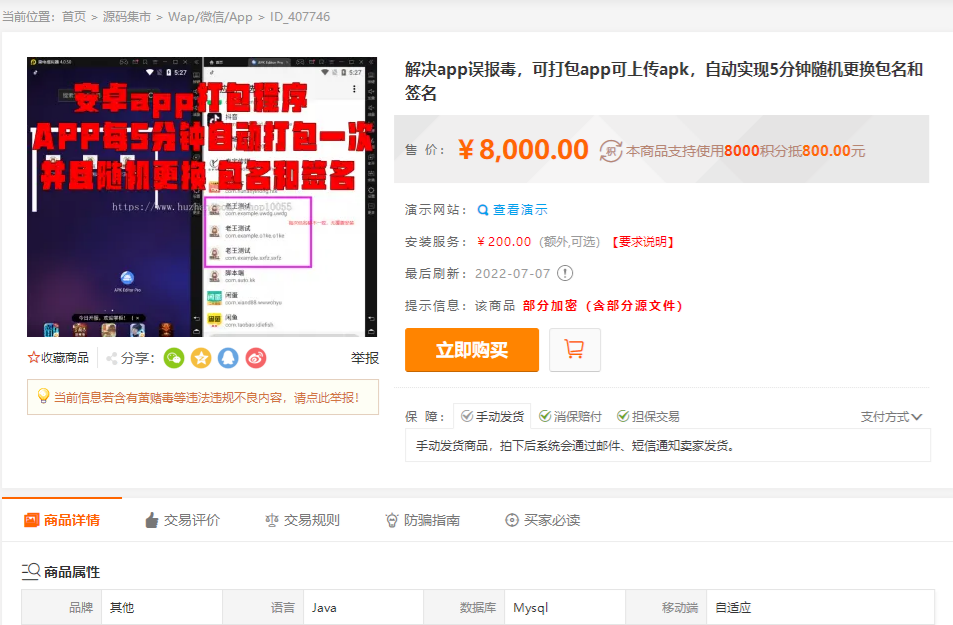953x625 pixels.
Task: Select the 消保赔付 guarantee checkmark
Action: click(x=546, y=416)
